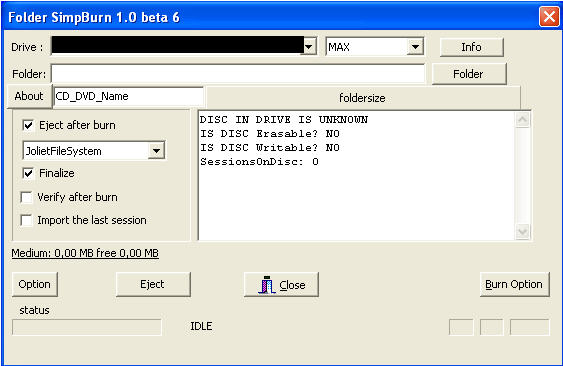Click the status progress bar
Viewport: 563px width, 366px height.
[x=87, y=327]
